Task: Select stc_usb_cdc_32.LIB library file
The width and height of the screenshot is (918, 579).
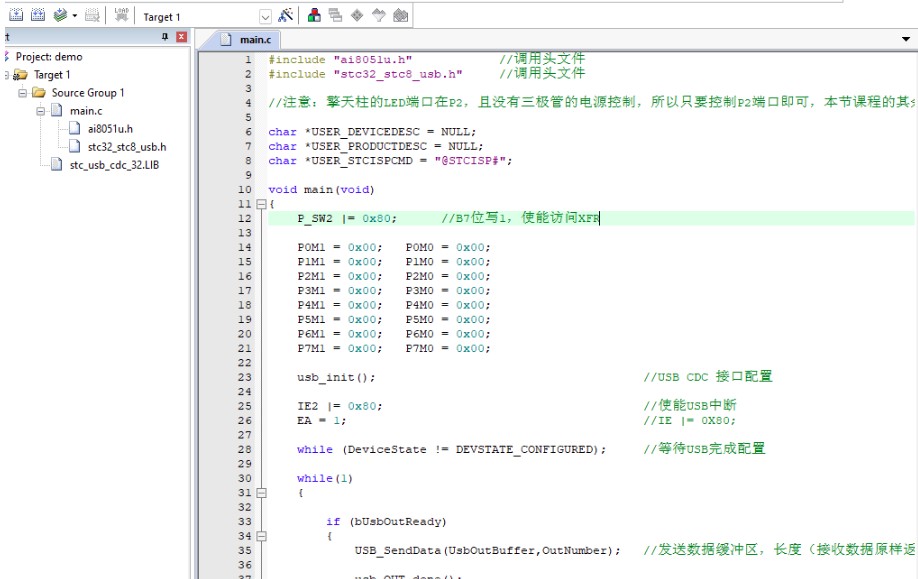Action: [114, 165]
